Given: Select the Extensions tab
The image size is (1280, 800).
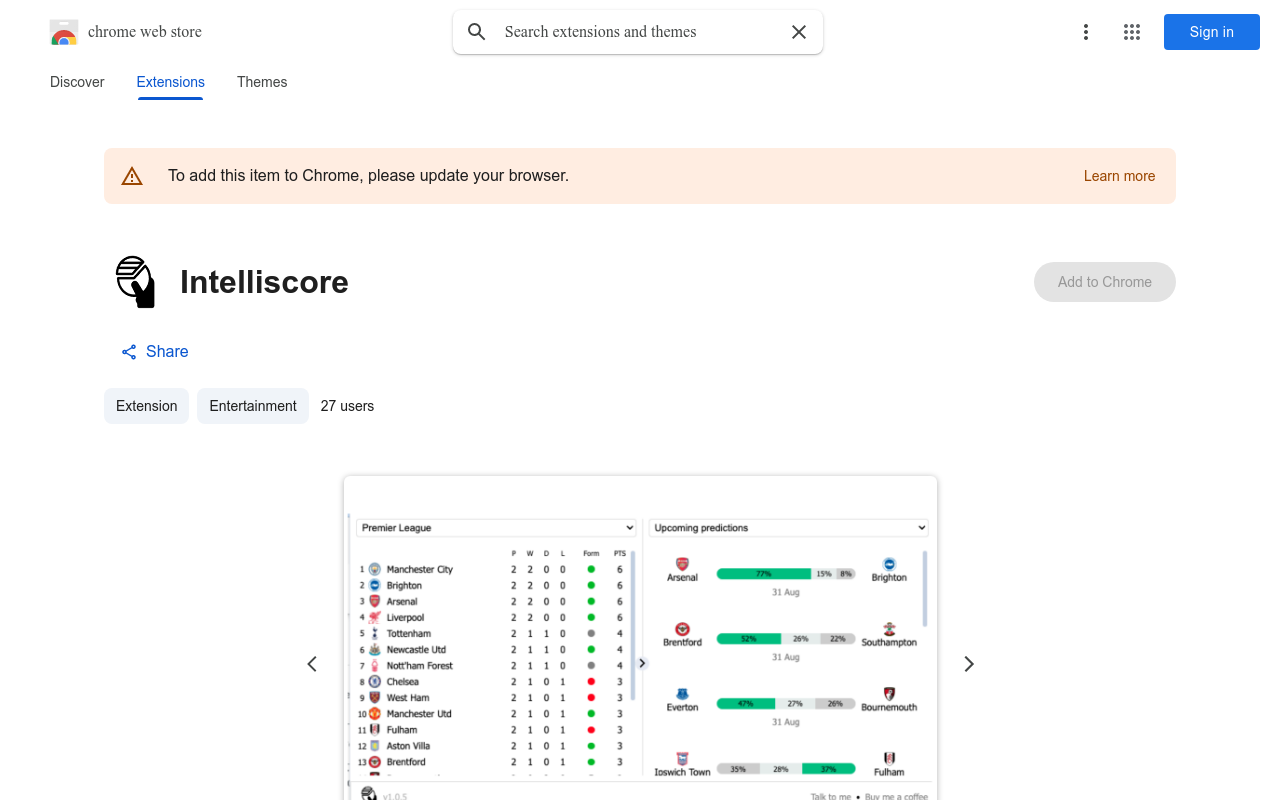Looking at the screenshot, I should (171, 82).
